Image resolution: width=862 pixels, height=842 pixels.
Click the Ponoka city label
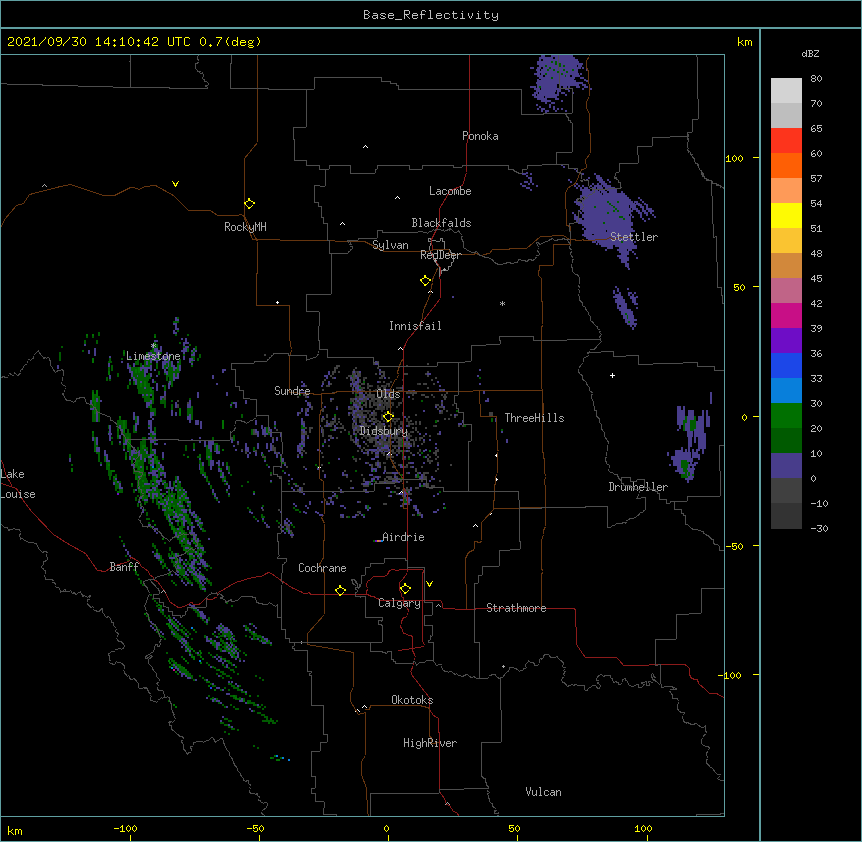[x=480, y=136]
